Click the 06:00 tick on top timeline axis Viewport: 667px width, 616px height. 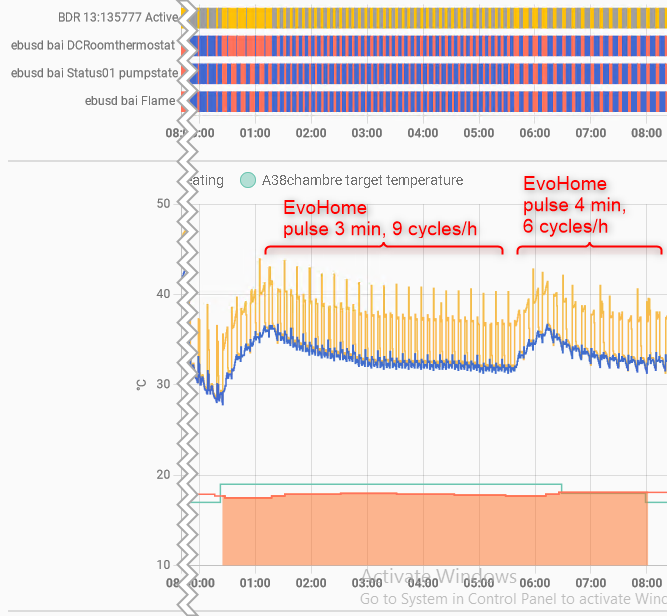(535, 133)
